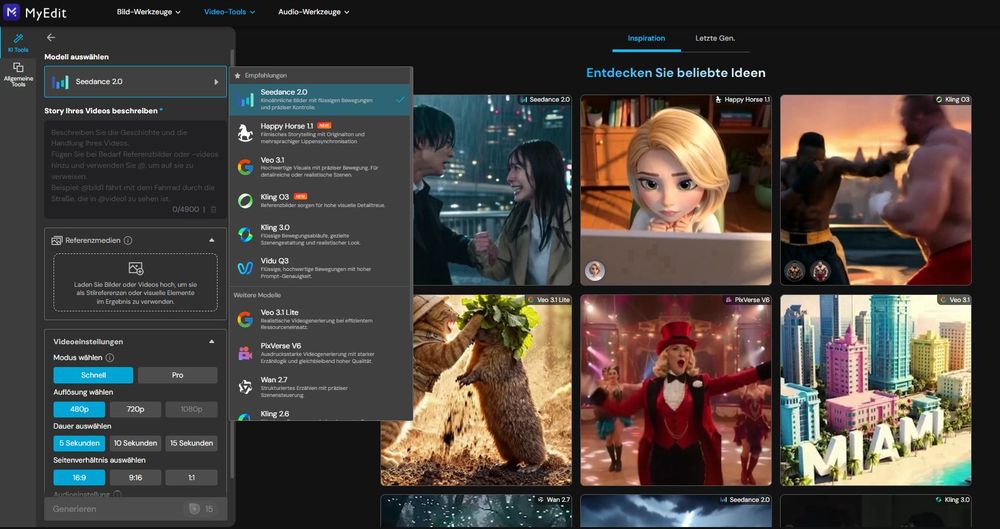Click the 'Weitere Modelle' list heading

coord(257,295)
